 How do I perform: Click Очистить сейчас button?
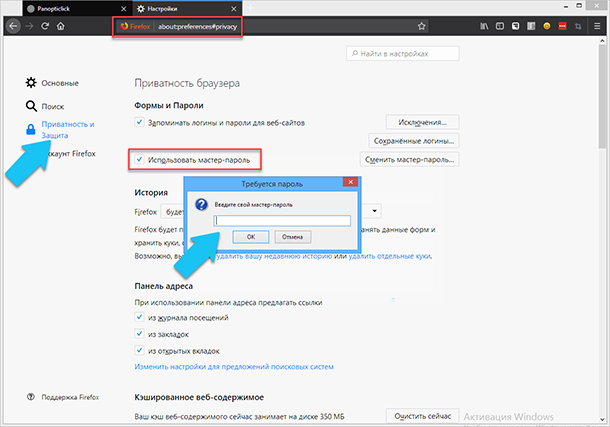pos(422,416)
